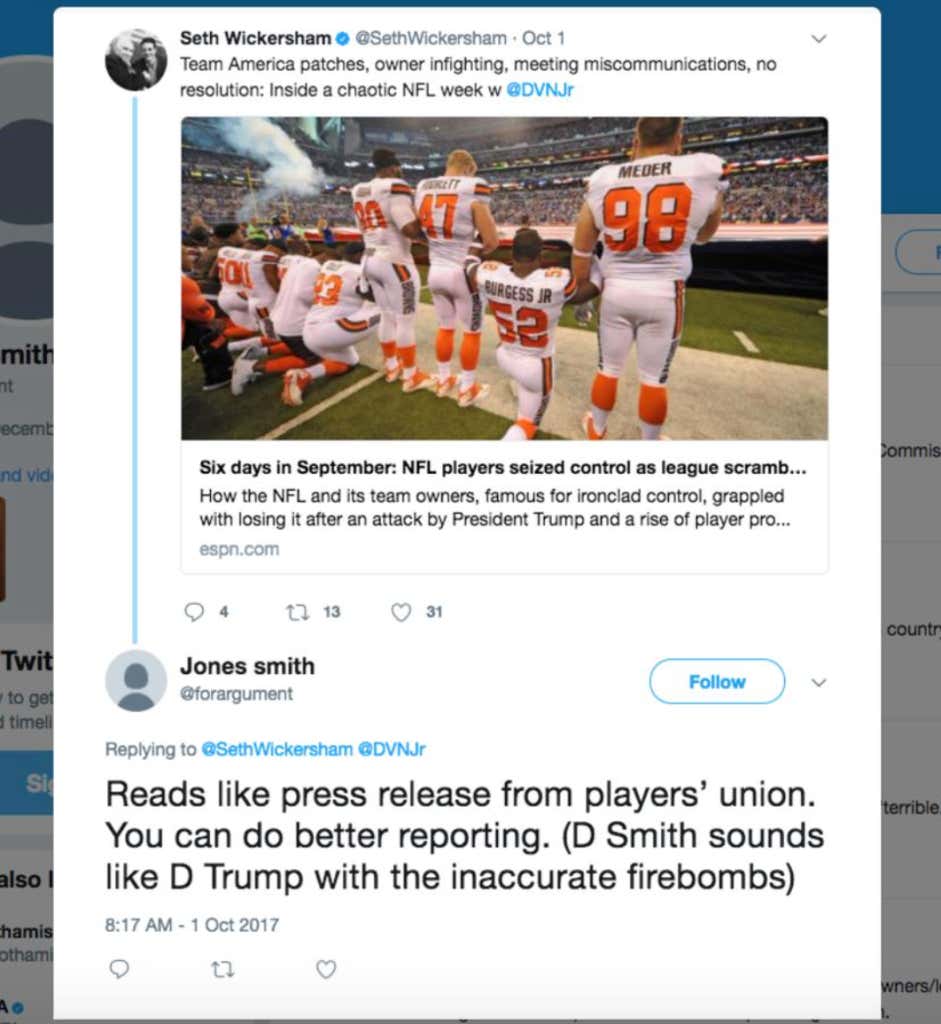Retweet Seth Wickersham's tweet
This screenshot has height=1024, width=941.
click(297, 612)
